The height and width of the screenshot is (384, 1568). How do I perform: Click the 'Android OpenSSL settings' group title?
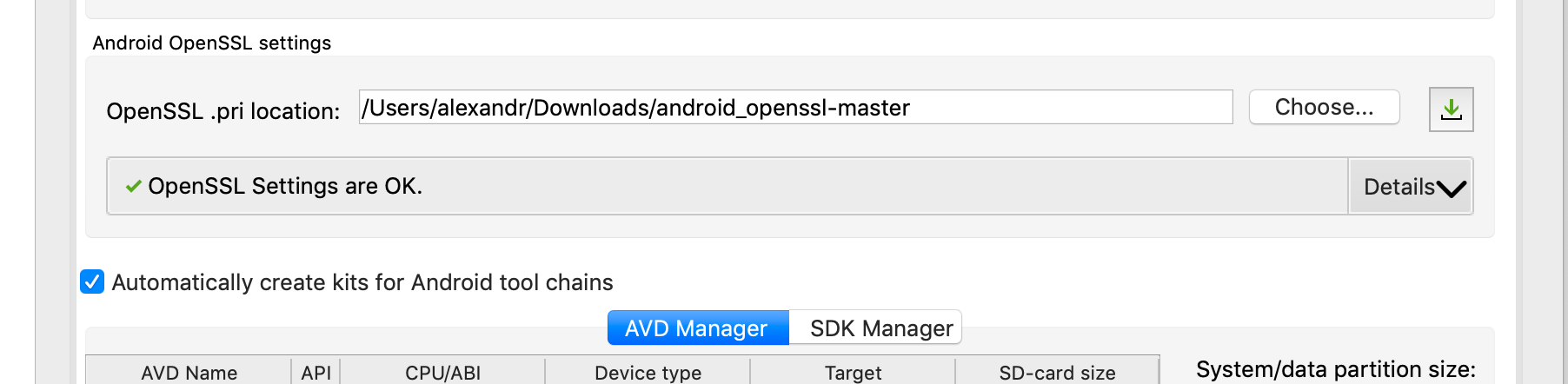tap(212, 43)
